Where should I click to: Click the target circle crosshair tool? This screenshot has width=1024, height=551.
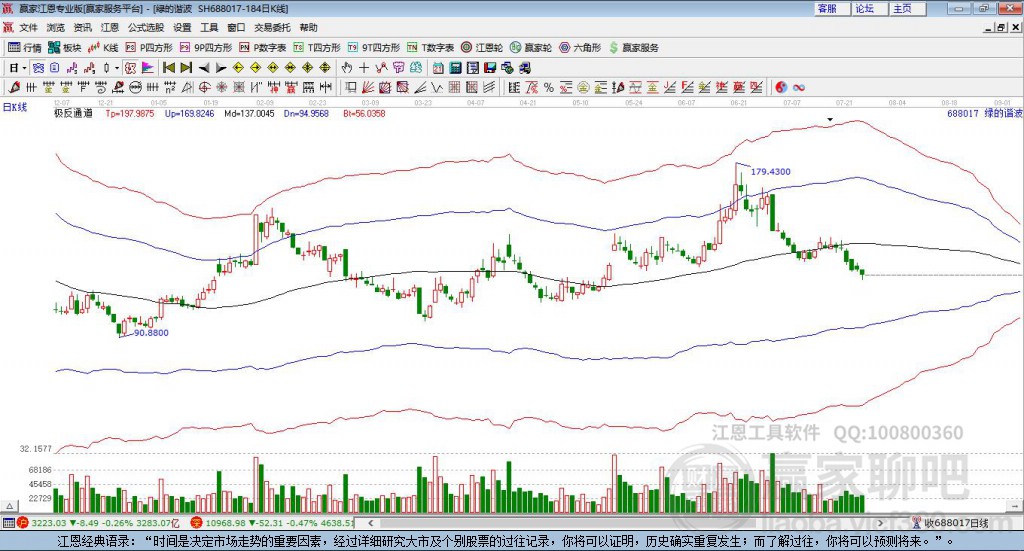tap(204, 87)
